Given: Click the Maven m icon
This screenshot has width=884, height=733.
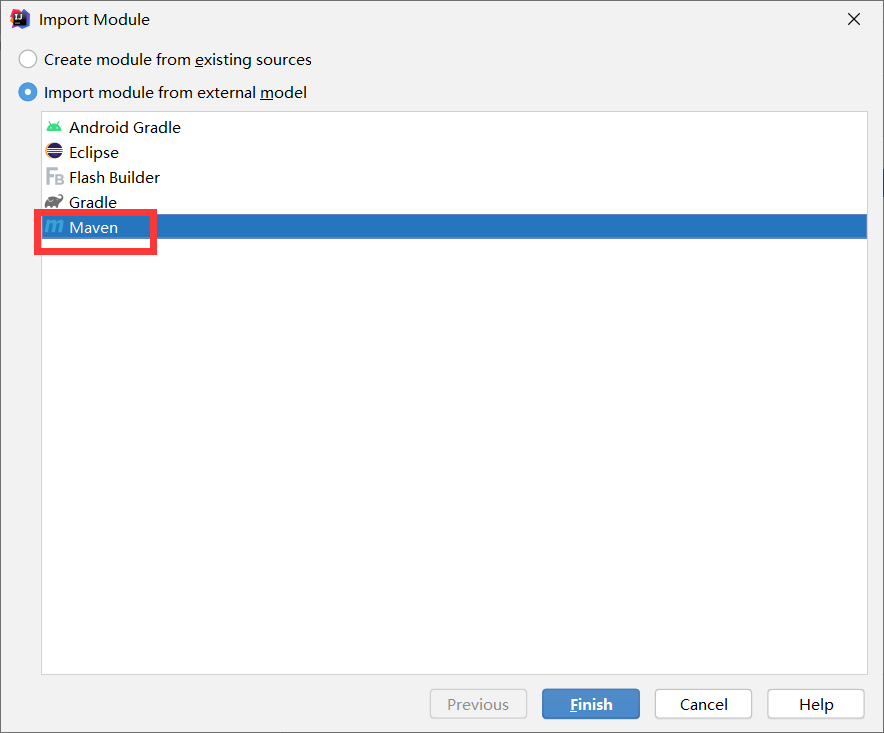Looking at the screenshot, I should [54, 227].
